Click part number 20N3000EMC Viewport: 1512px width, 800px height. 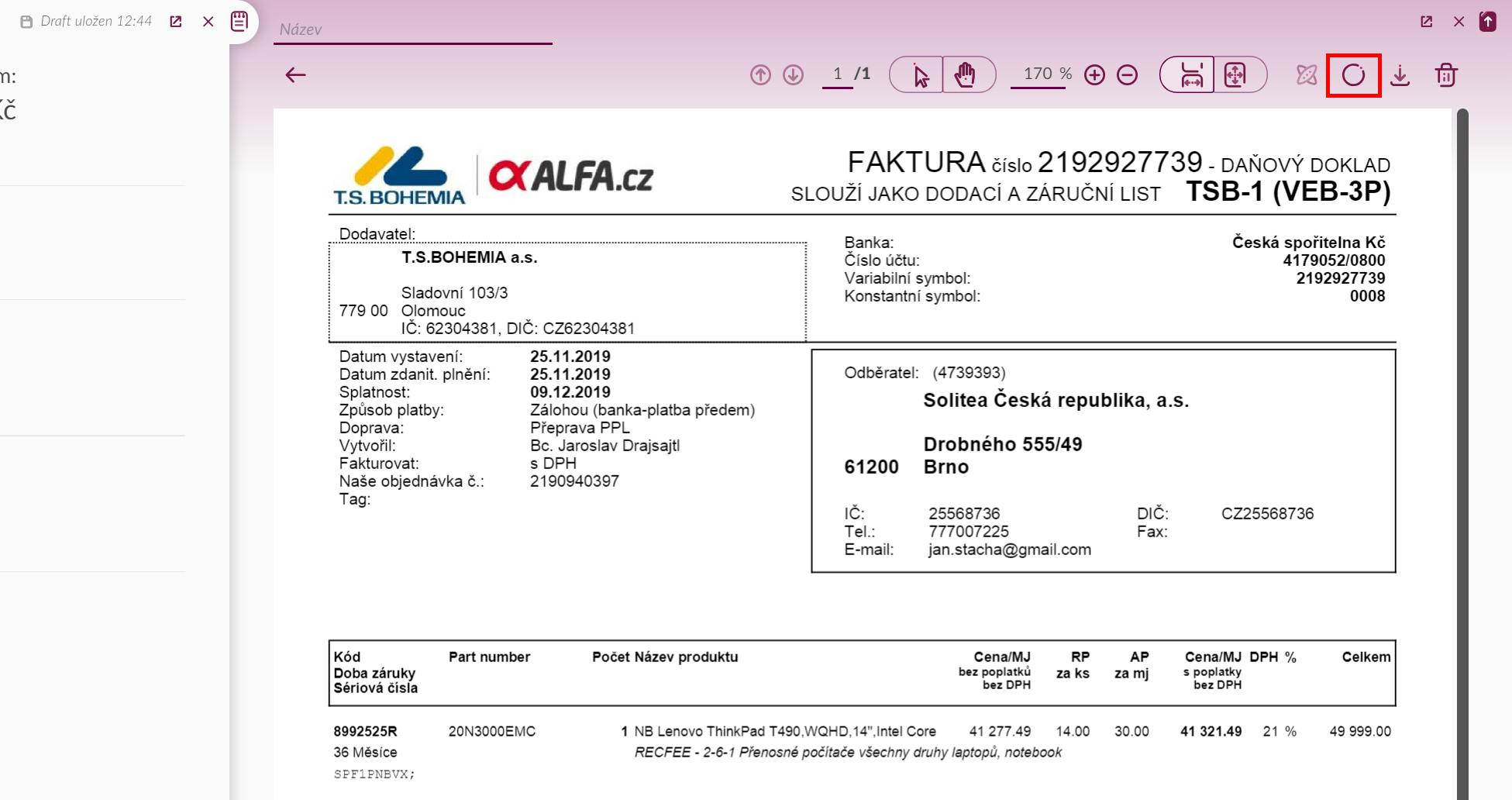[492, 731]
